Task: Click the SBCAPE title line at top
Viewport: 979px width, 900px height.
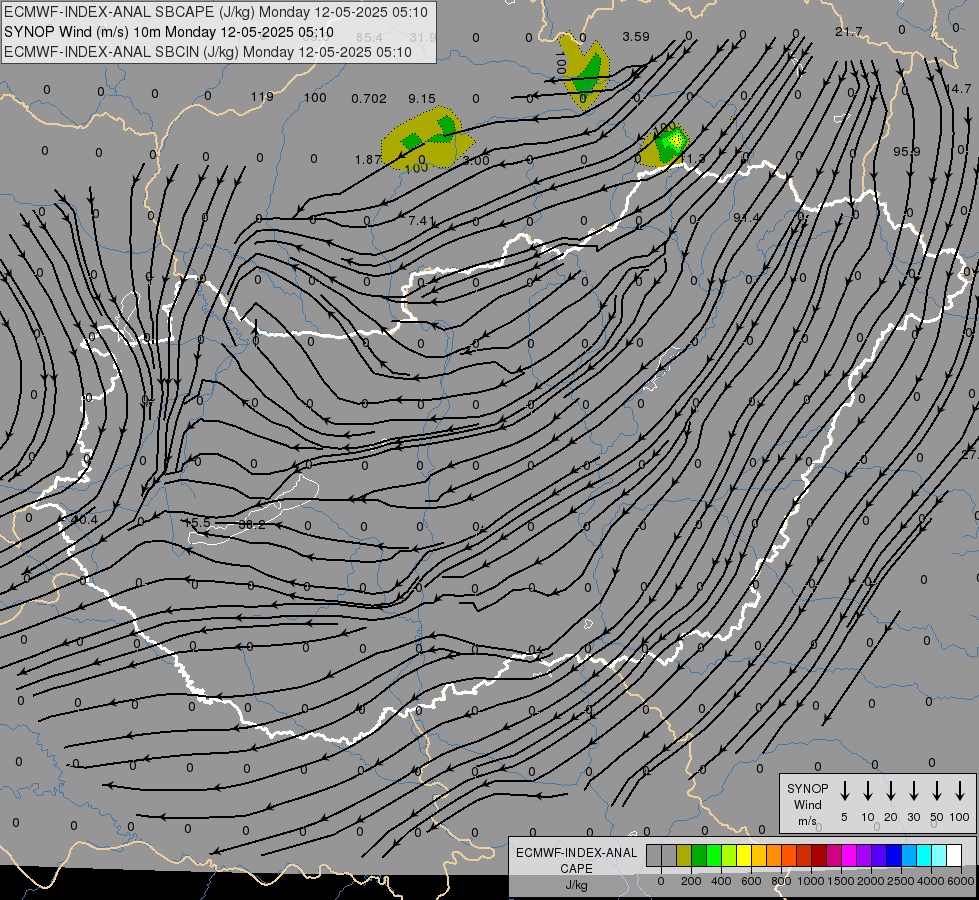Action: (215, 12)
